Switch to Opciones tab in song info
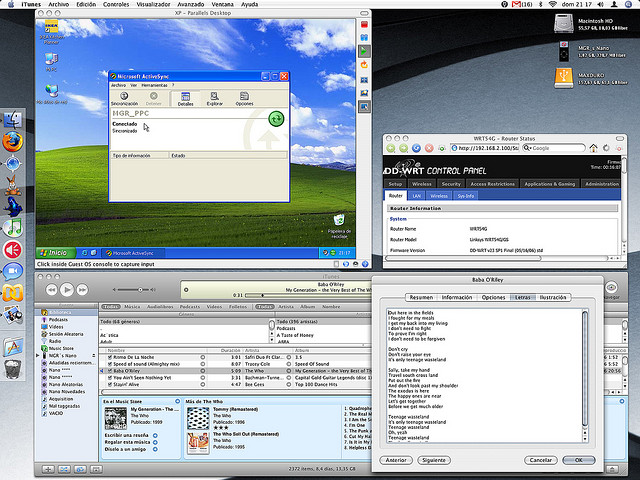The height and width of the screenshot is (480, 640). point(493,298)
